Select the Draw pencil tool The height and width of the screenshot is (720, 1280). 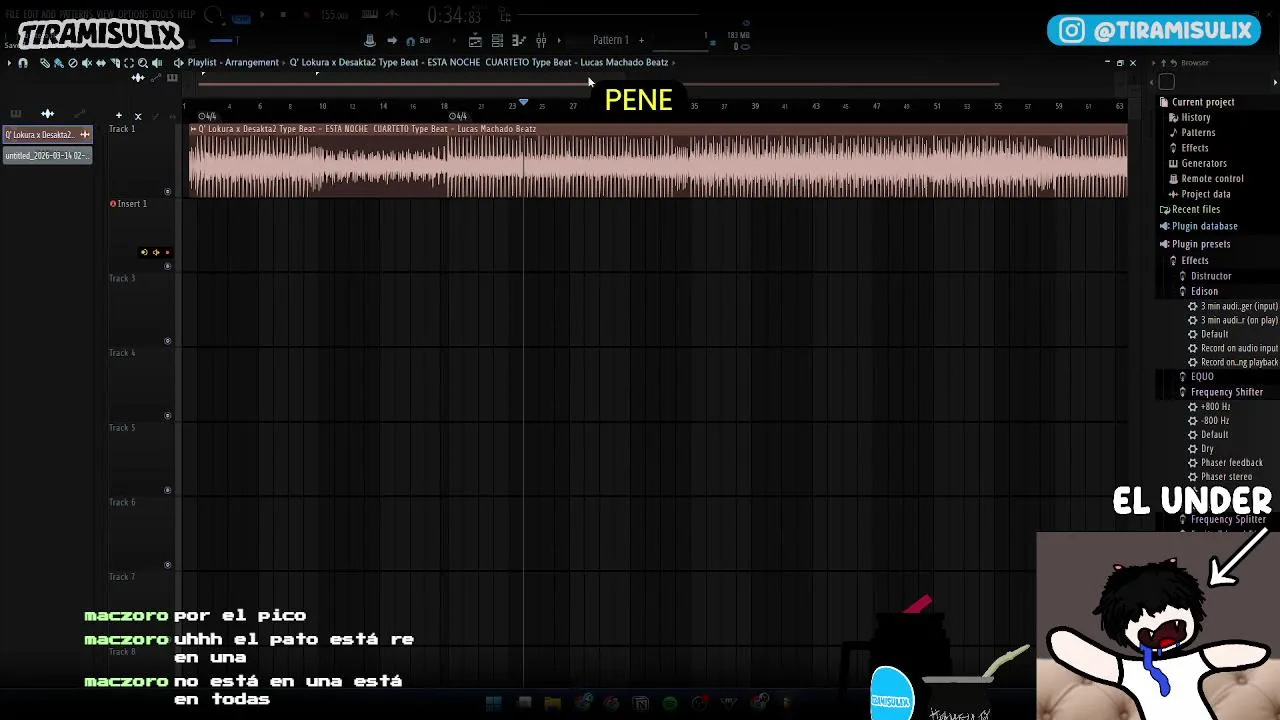point(45,63)
